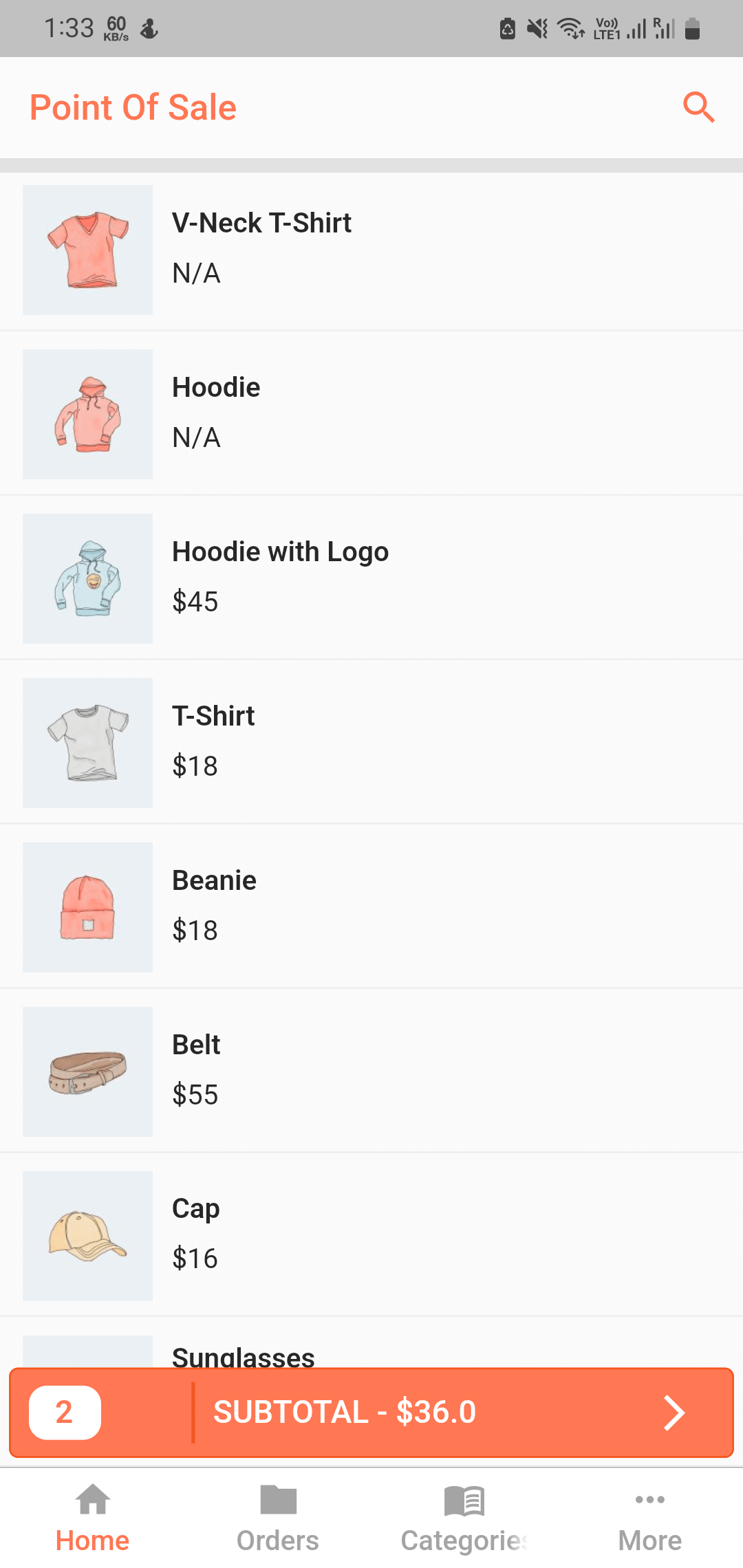Tap the Point Of Sale title
Screen dimensions: 743x1568
(x=133, y=108)
